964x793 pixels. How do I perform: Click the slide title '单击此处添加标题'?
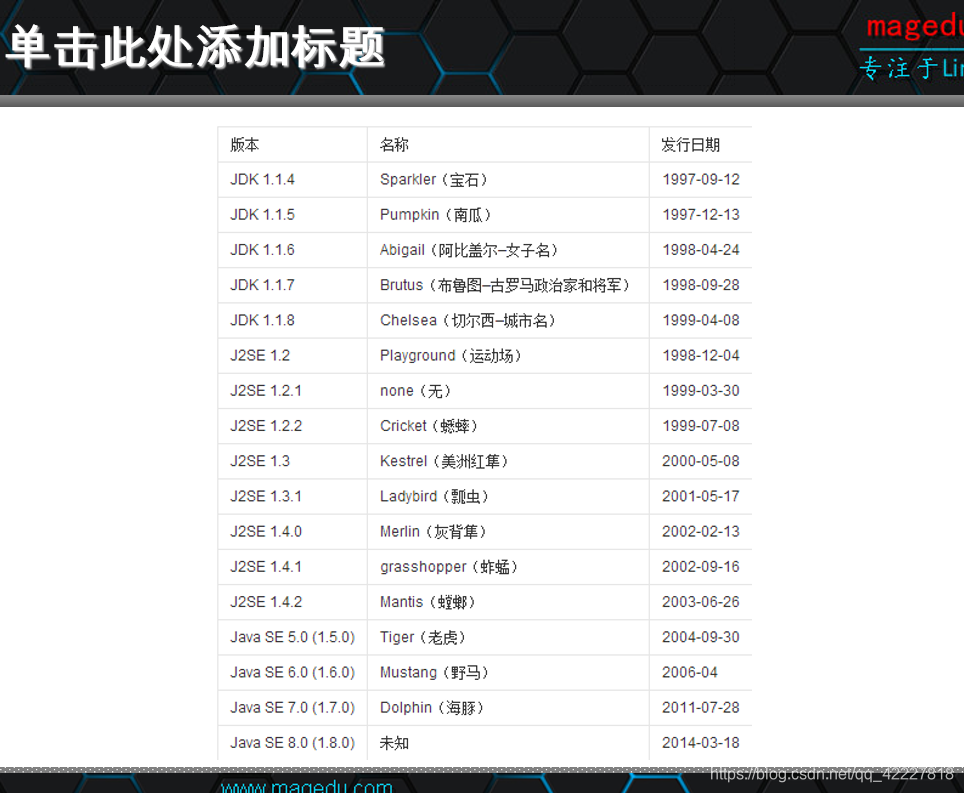click(196, 47)
